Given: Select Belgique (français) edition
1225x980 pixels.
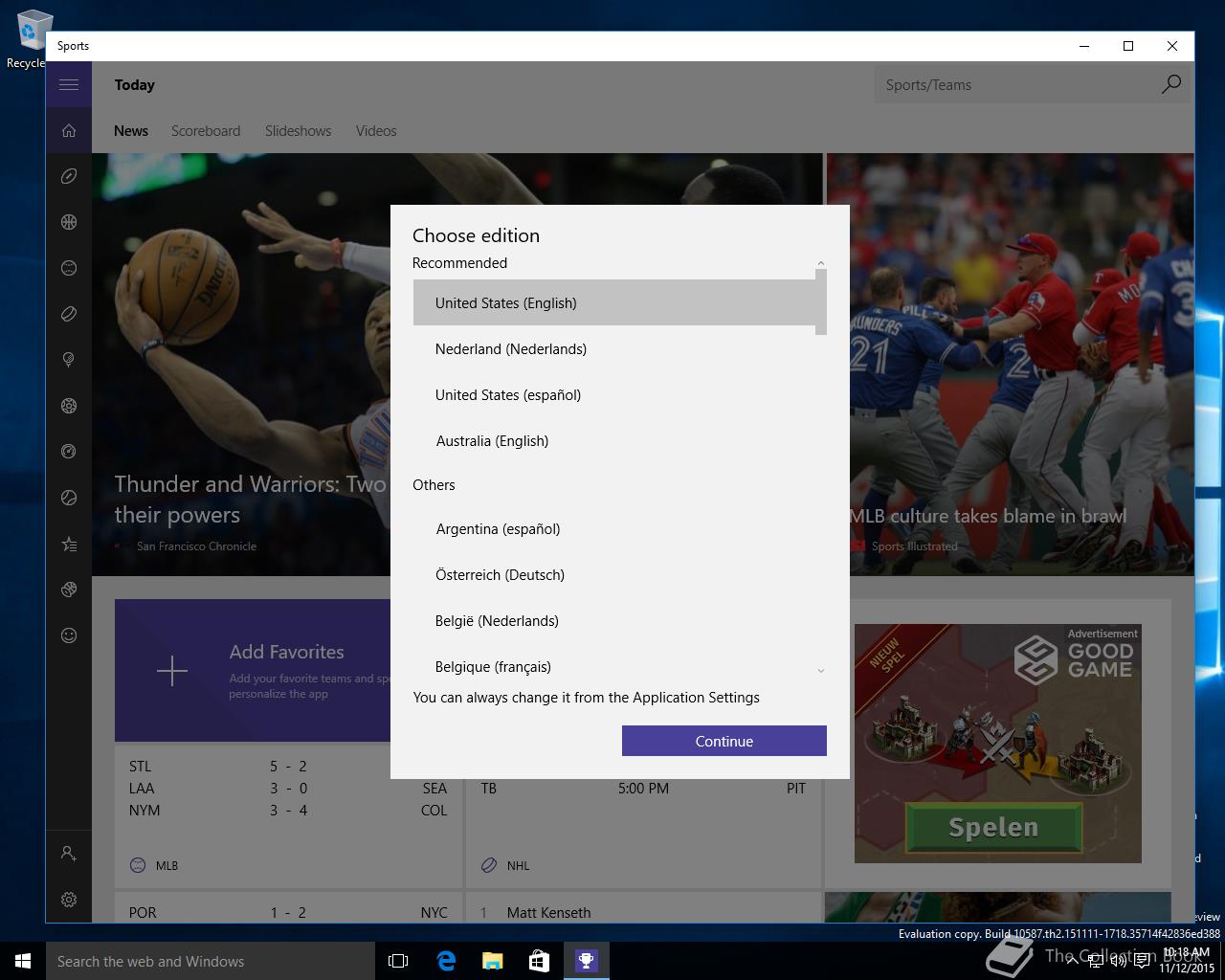Looking at the screenshot, I should [614, 665].
